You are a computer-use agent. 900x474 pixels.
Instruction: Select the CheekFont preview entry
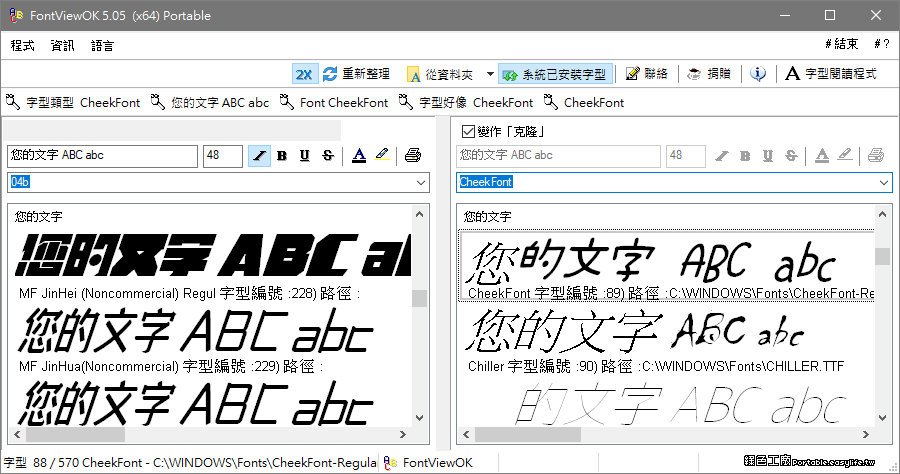666,266
